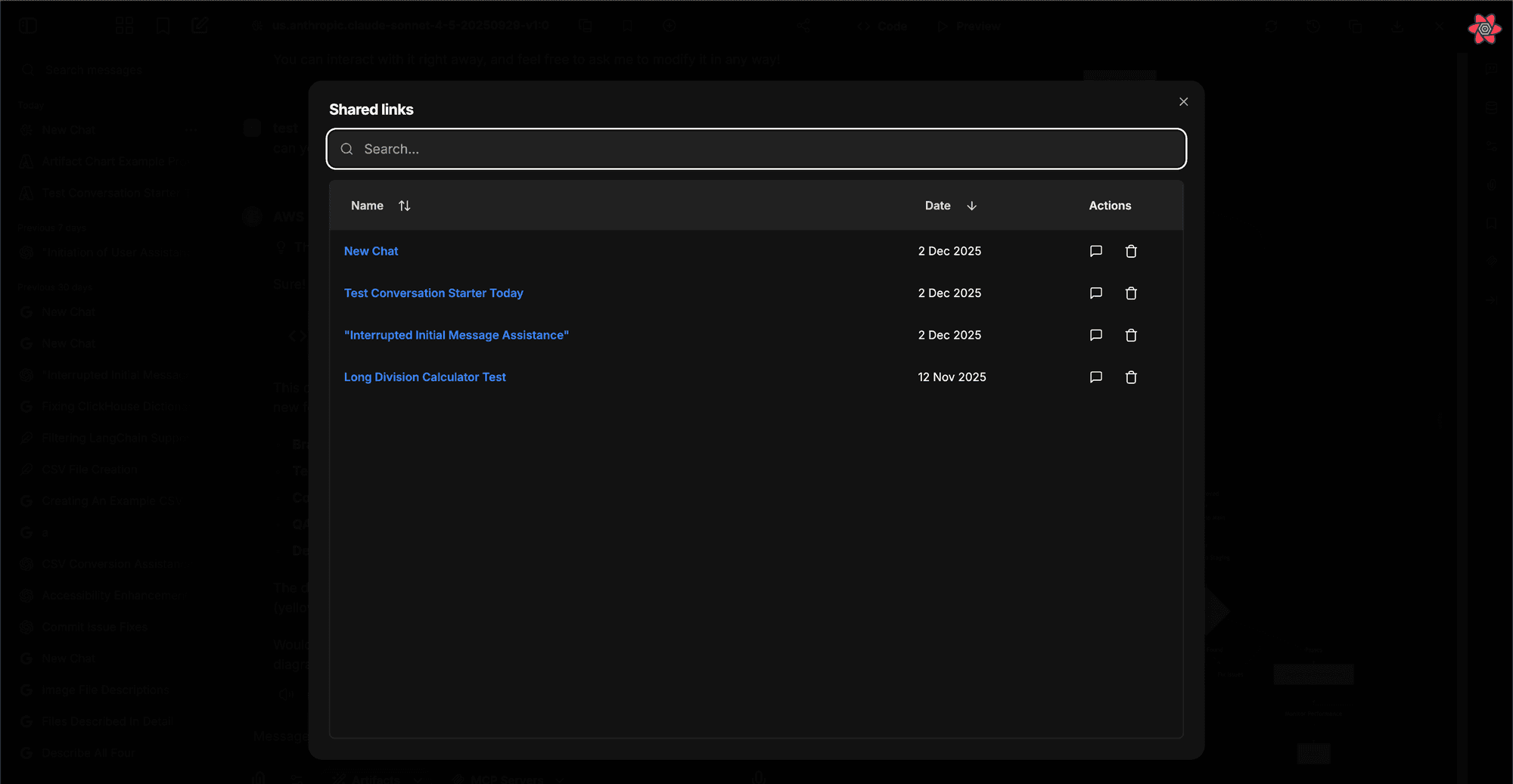1513x784 pixels.
Task: Open CSV File Creation chat
Action: point(102,469)
